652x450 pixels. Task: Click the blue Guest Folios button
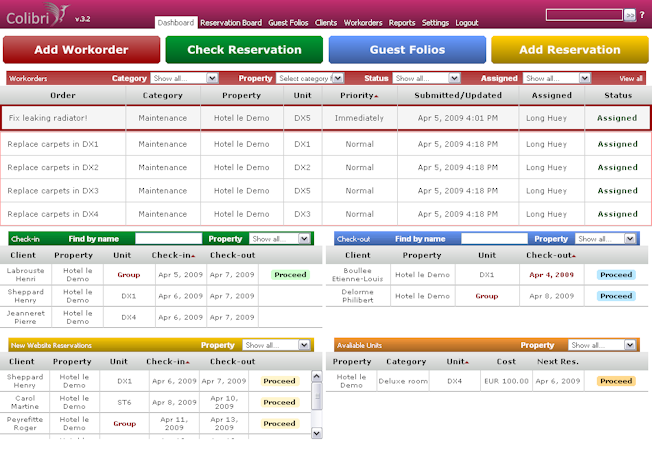(x=408, y=49)
